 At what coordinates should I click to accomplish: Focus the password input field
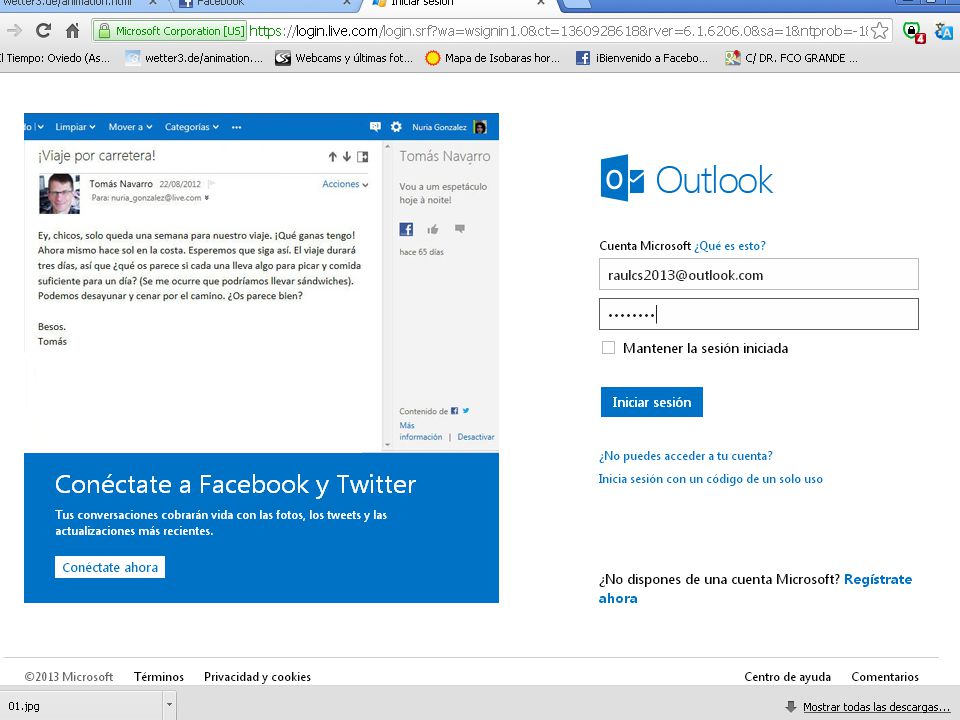point(759,314)
